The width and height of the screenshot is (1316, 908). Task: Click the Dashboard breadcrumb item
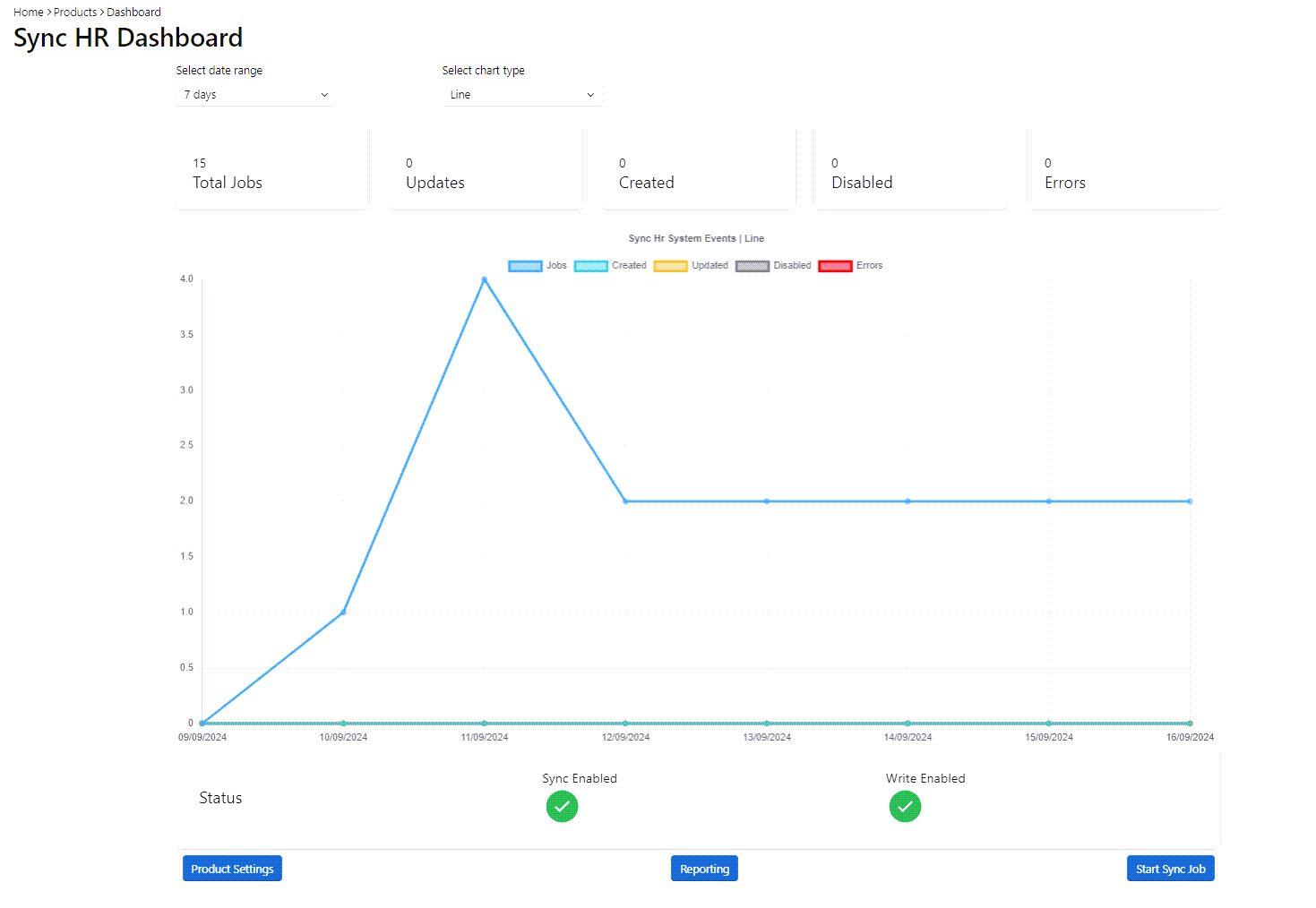click(133, 13)
